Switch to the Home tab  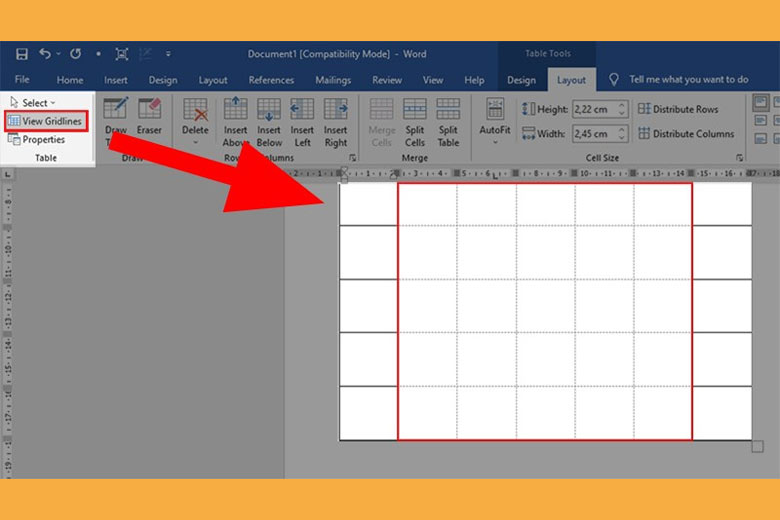[70, 80]
